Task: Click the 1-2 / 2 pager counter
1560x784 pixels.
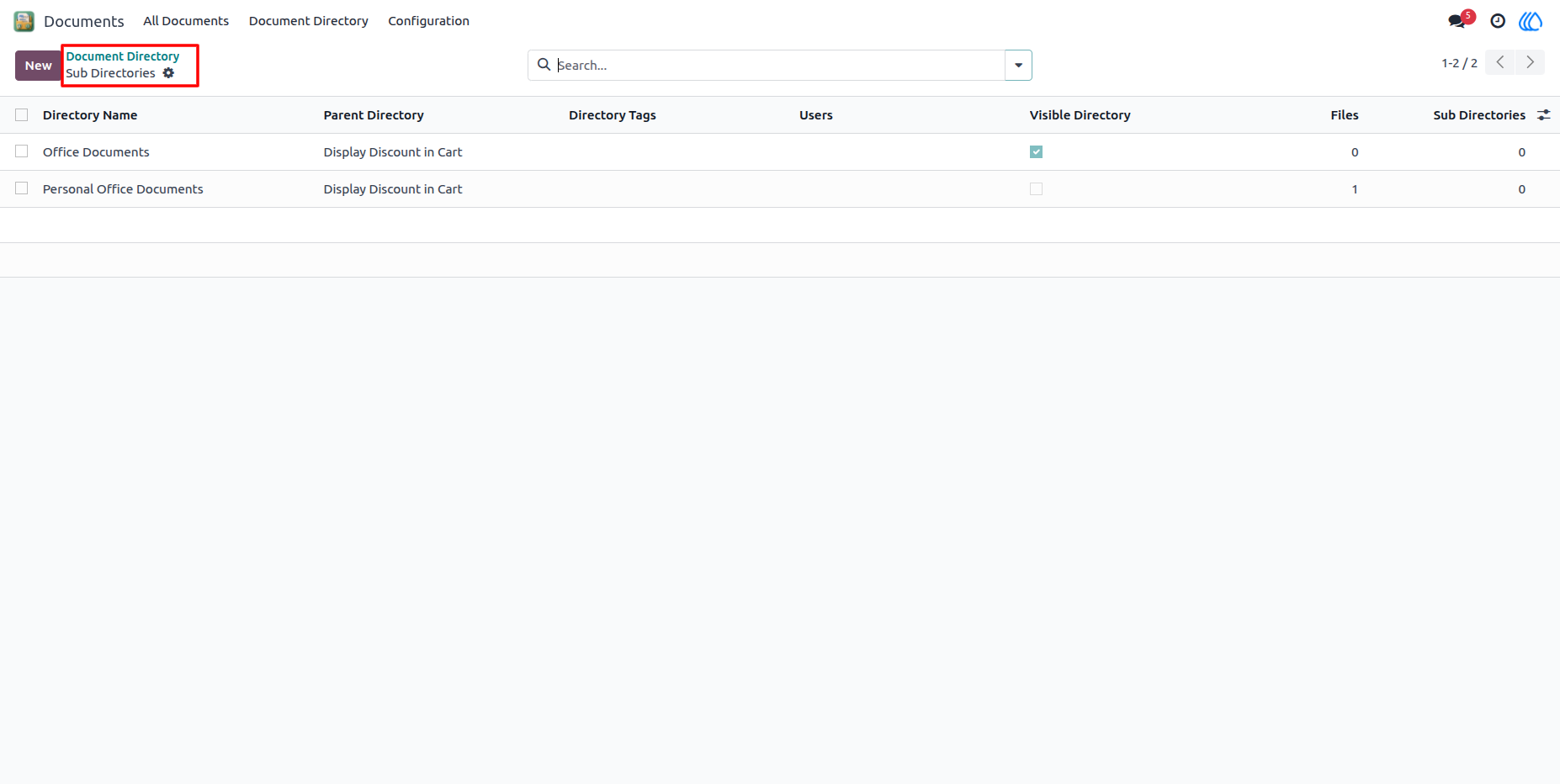Action: tap(1459, 63)
